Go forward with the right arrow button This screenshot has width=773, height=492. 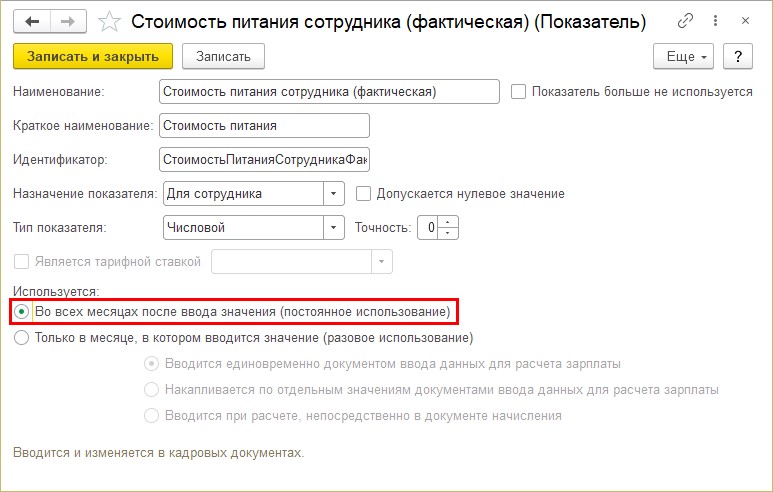tap(68, 22)
